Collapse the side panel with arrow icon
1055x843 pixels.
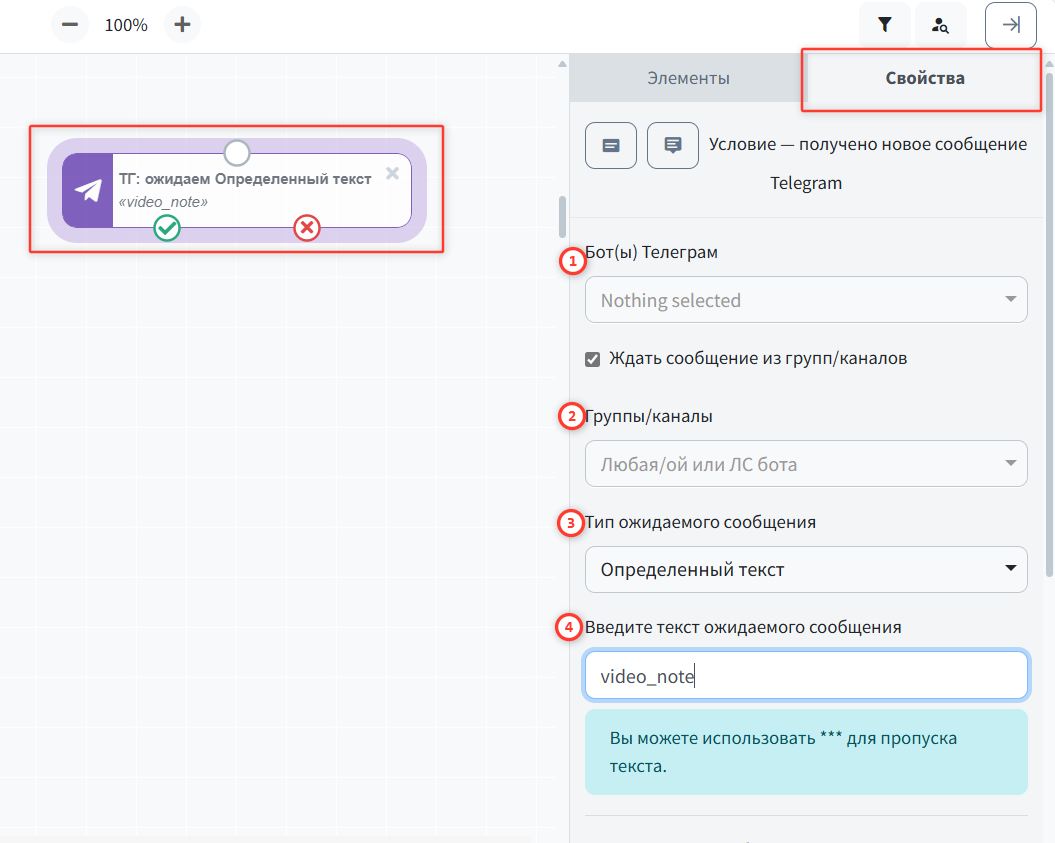[x=1010, y=26]
